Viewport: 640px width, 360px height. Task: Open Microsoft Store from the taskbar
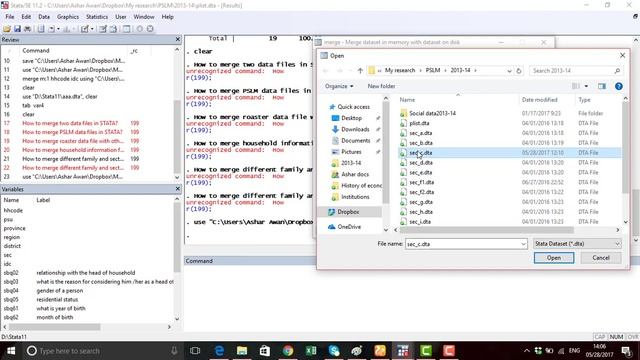click(265, 351)
